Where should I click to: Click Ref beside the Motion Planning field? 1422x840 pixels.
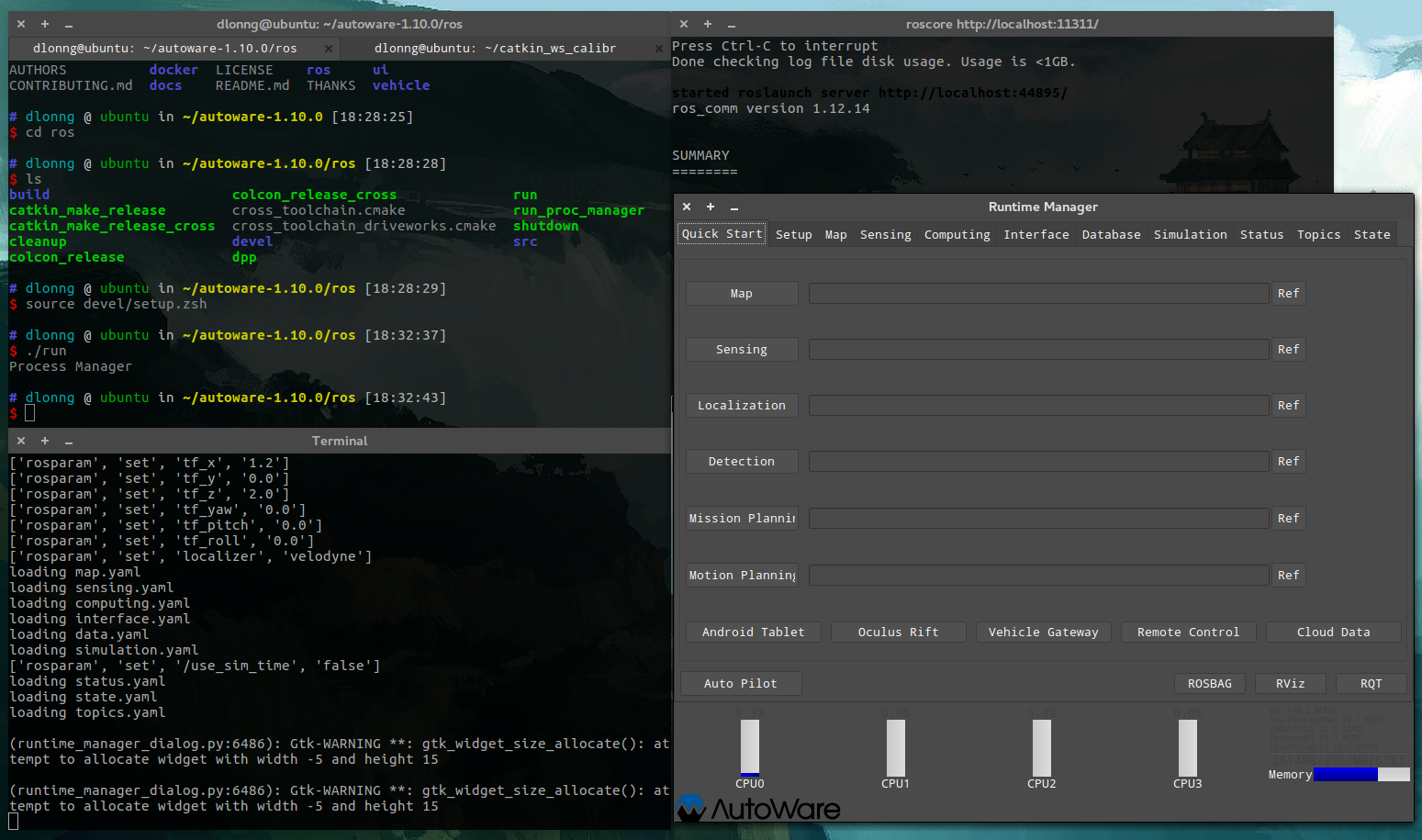[x=1289, y=576]
